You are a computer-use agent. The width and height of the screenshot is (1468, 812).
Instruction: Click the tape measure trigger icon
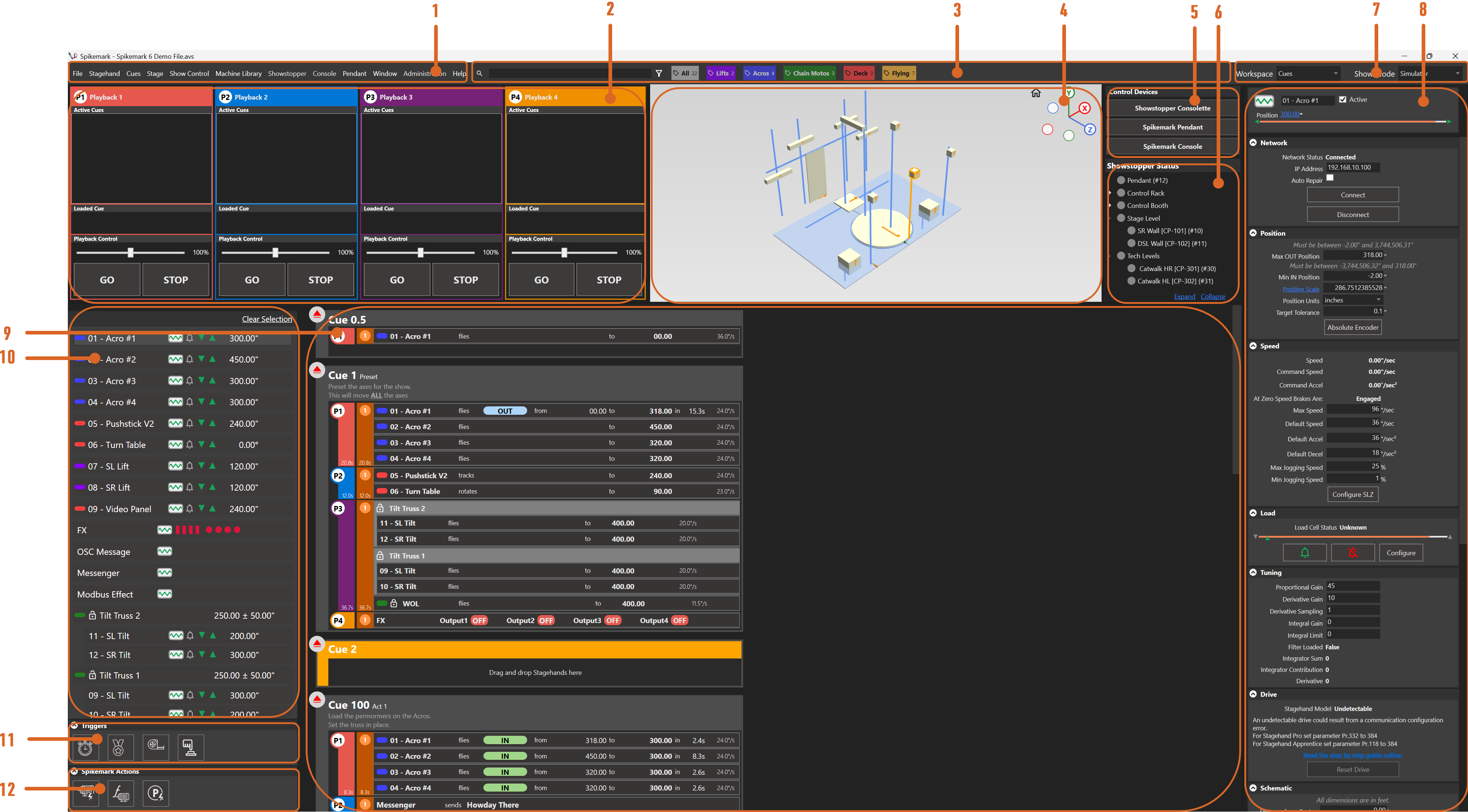click(x=155, y=747)
